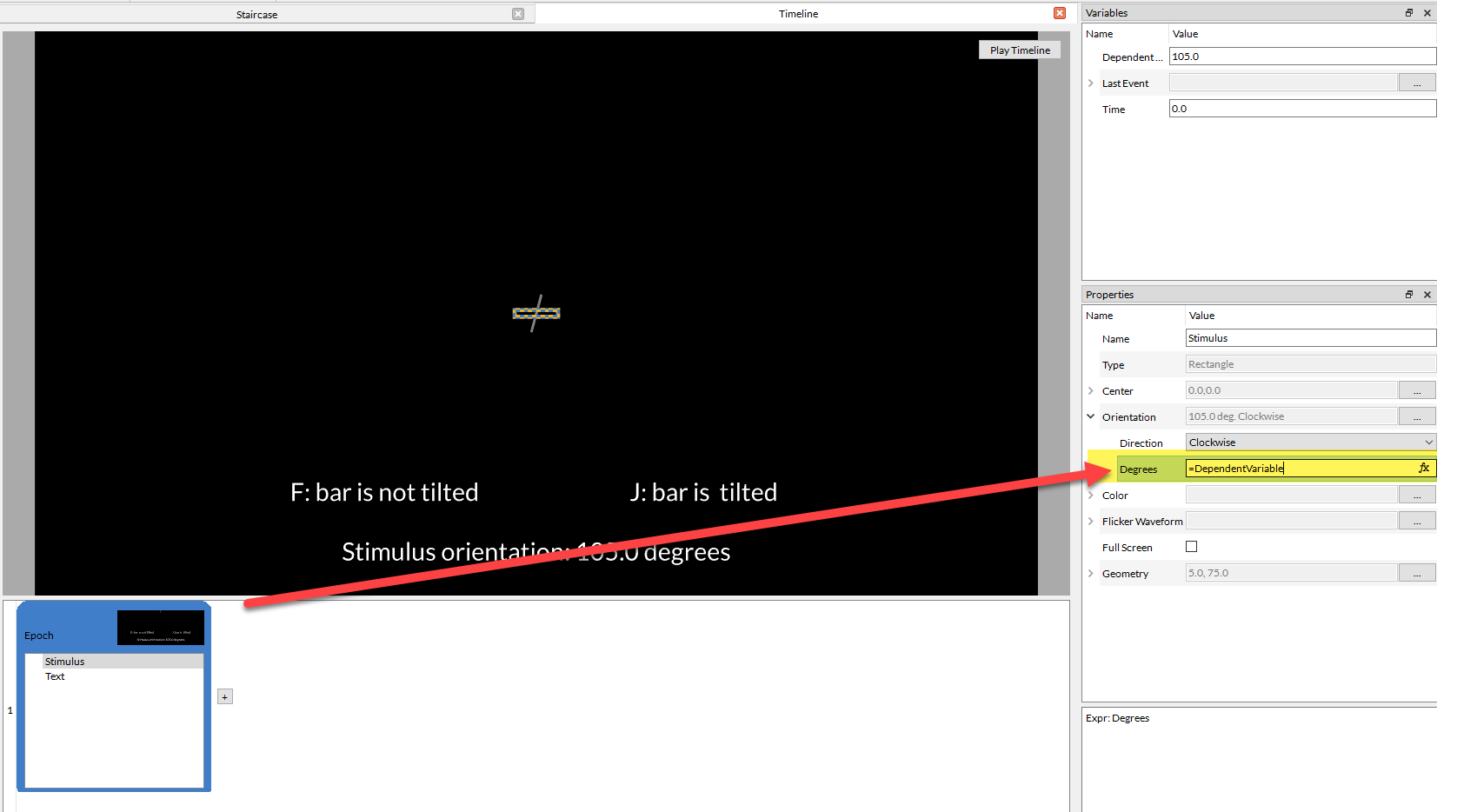Click the Stimulus name input field

[x=1309, y=338]
